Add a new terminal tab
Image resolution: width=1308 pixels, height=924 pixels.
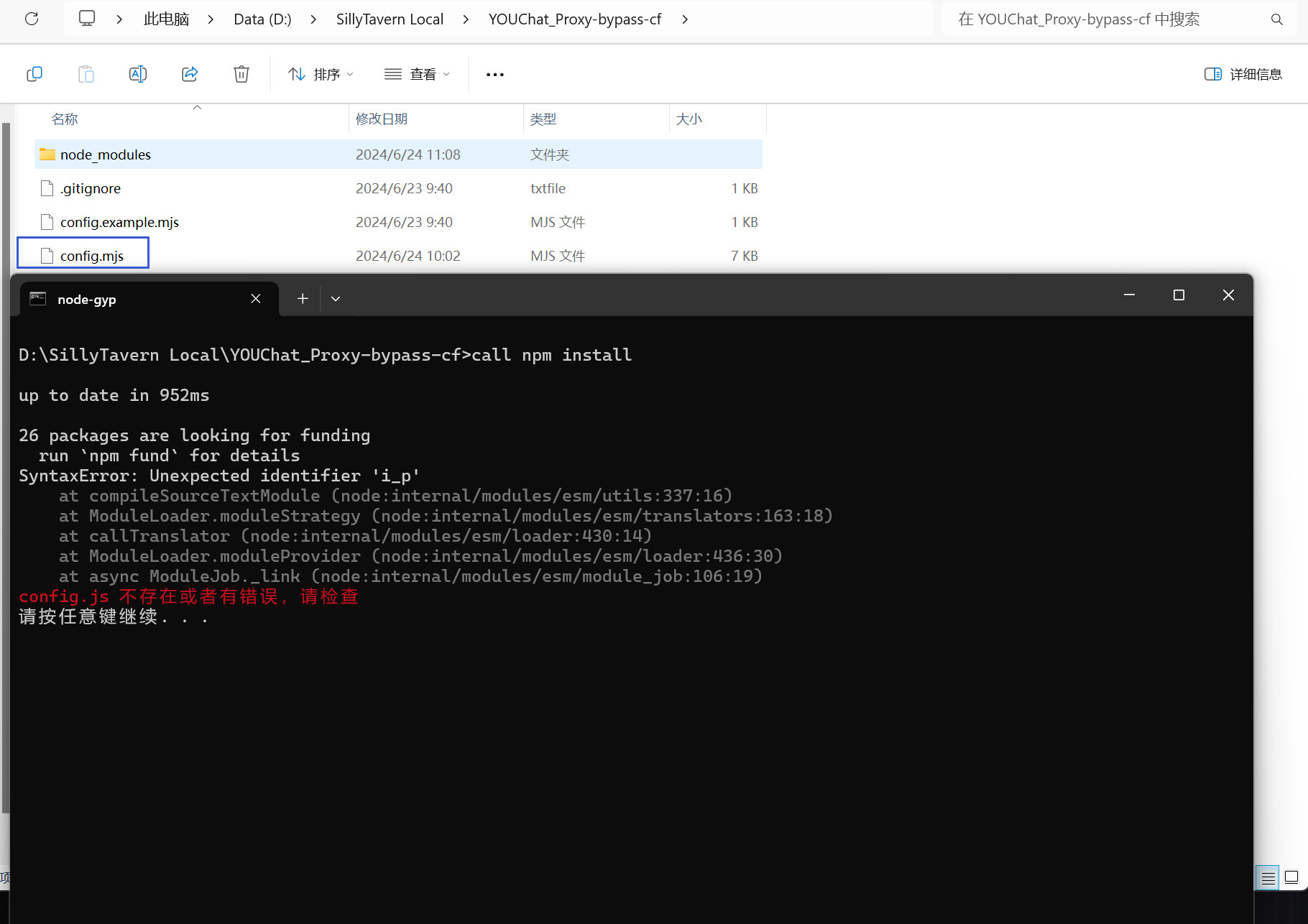point(303,299)
